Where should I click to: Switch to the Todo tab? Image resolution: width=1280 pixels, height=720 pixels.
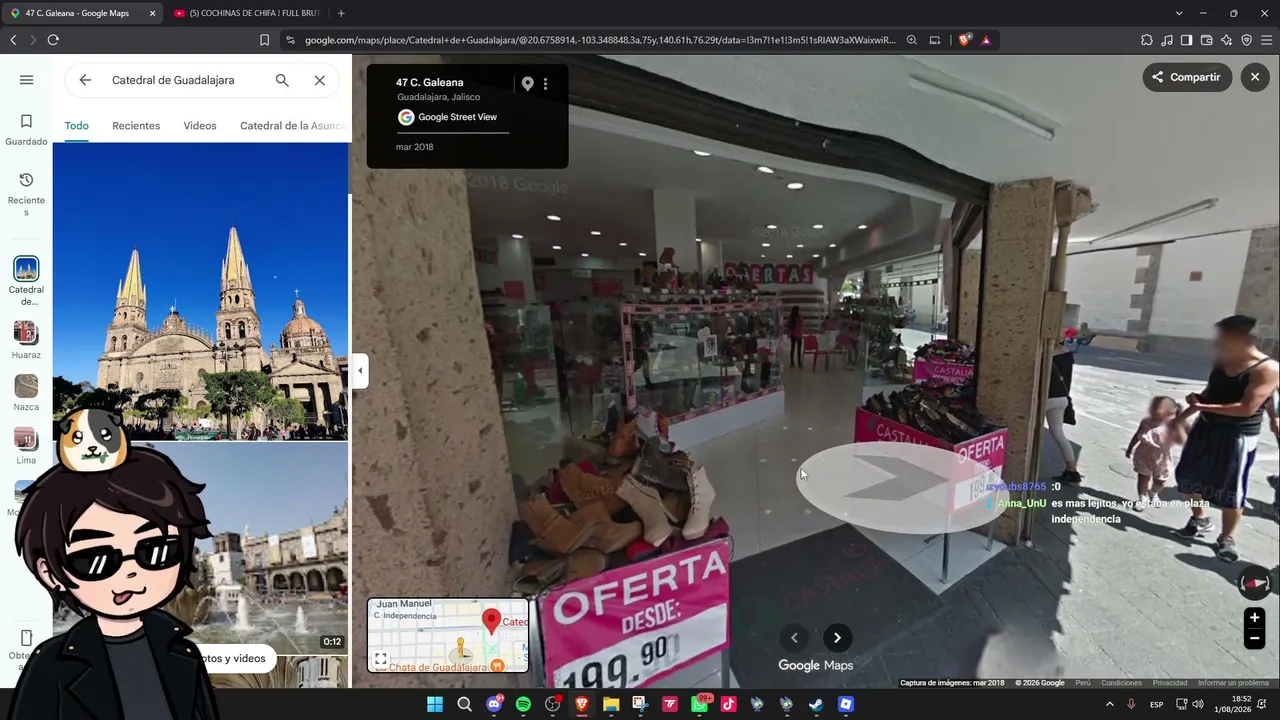tap(76, 126)
